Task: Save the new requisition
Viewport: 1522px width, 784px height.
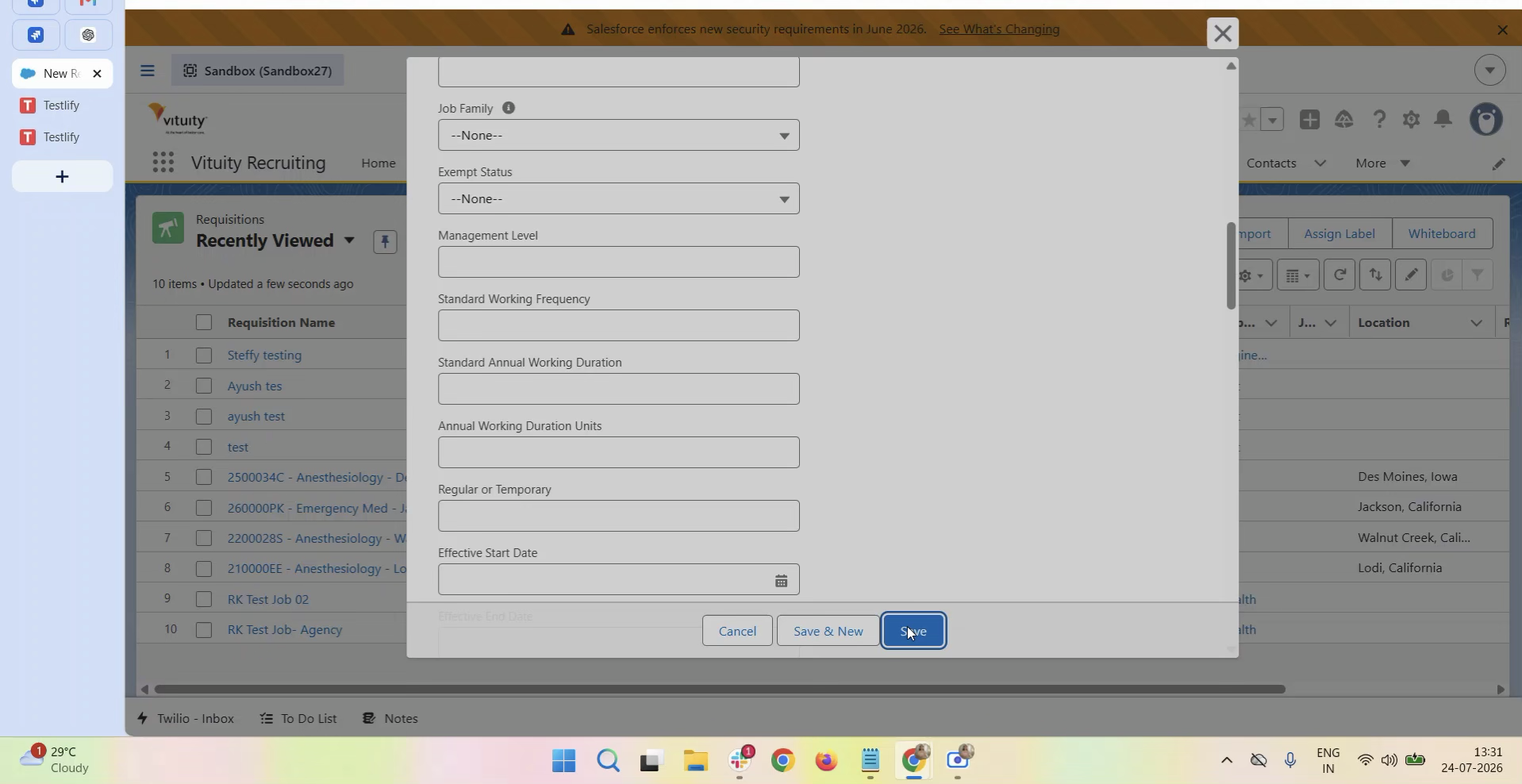Action: [913, 631]
